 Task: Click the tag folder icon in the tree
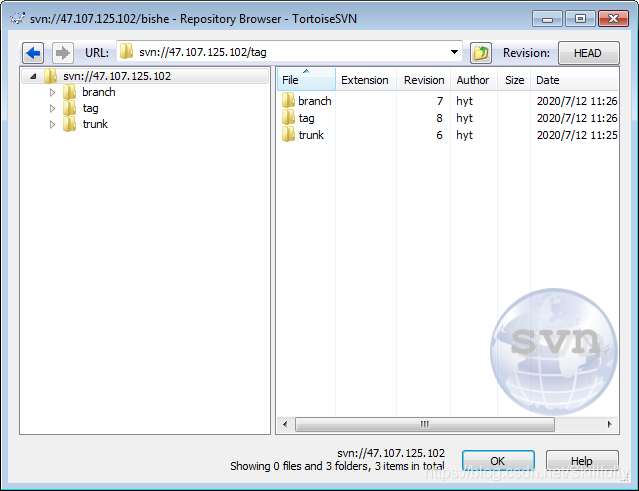click(70, 108)
